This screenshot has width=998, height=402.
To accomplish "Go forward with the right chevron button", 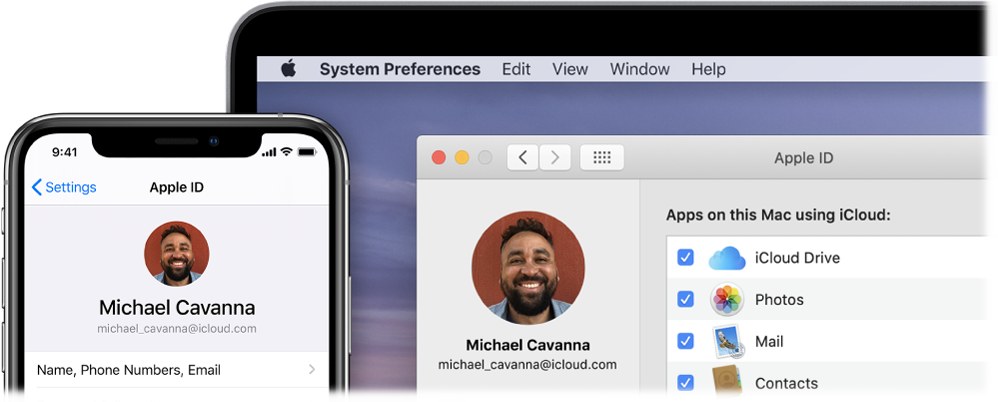I will [x=555, y=157].
